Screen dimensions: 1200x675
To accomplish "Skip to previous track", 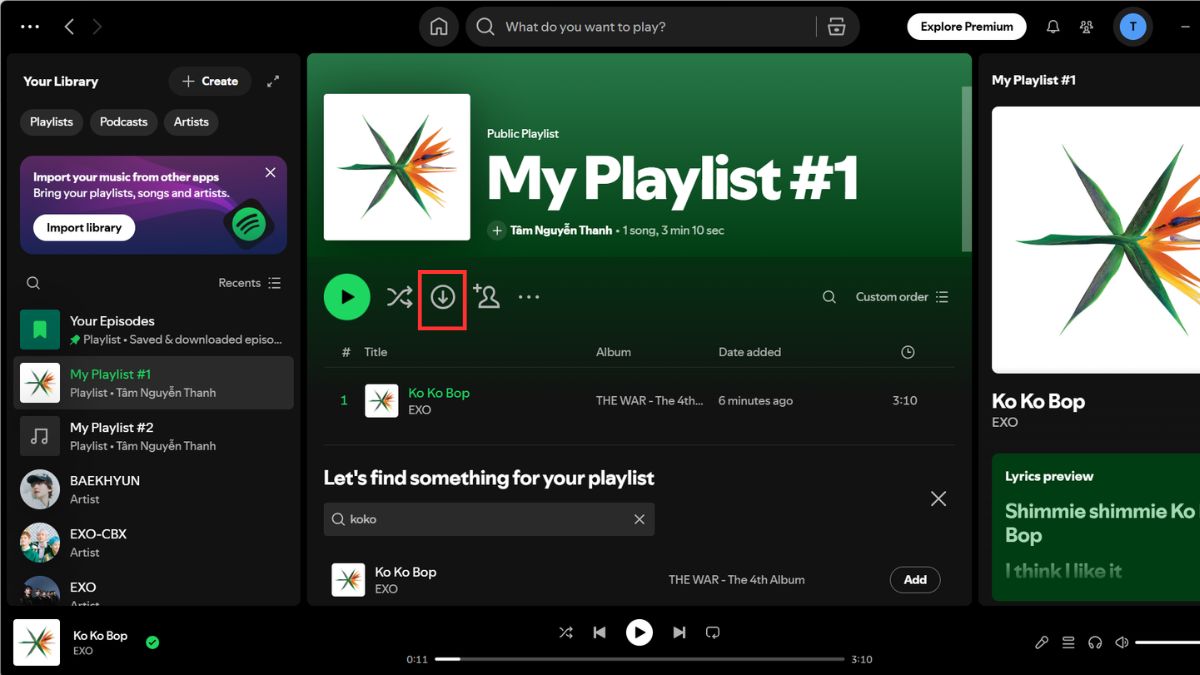I will point(599,633).
